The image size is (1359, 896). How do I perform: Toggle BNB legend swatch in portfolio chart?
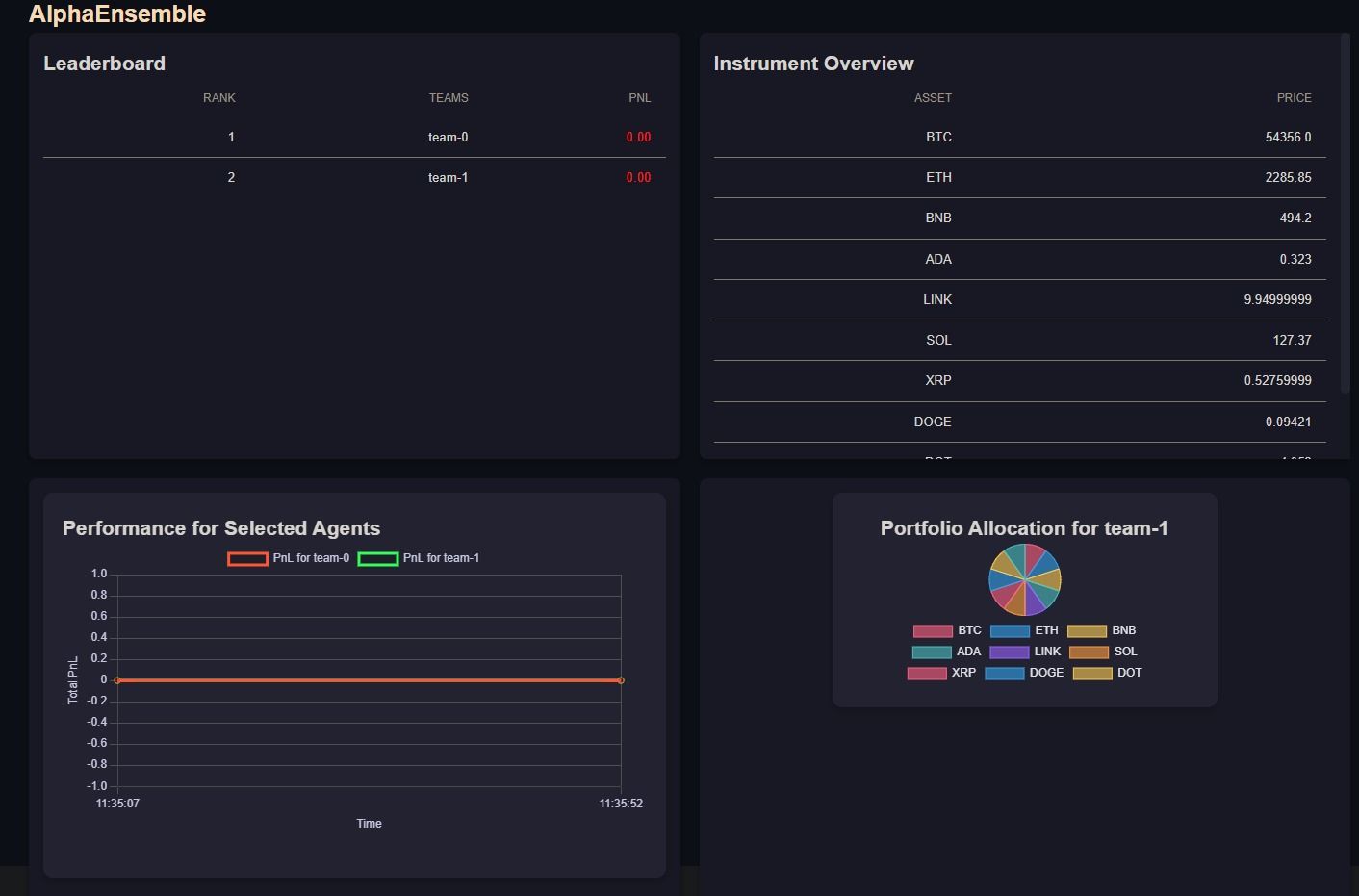point(1087,631)
